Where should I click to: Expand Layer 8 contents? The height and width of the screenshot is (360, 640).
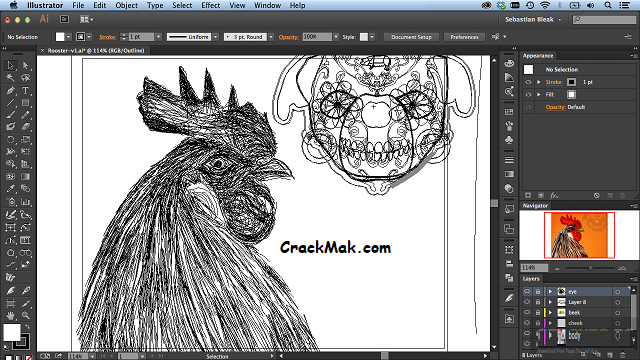click(x=550, y=302)
